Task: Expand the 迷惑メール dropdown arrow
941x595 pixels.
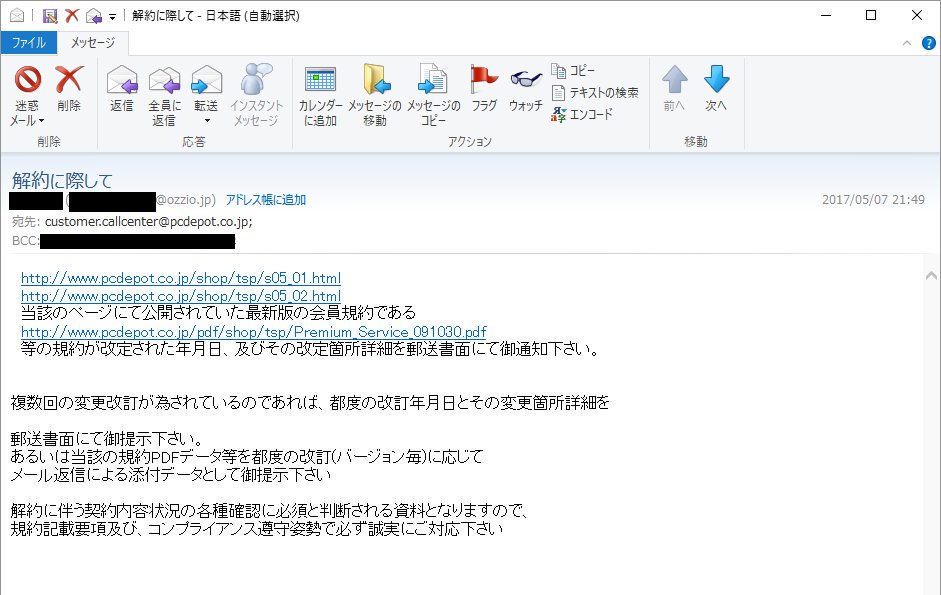Action: click(x=41, y=121)
